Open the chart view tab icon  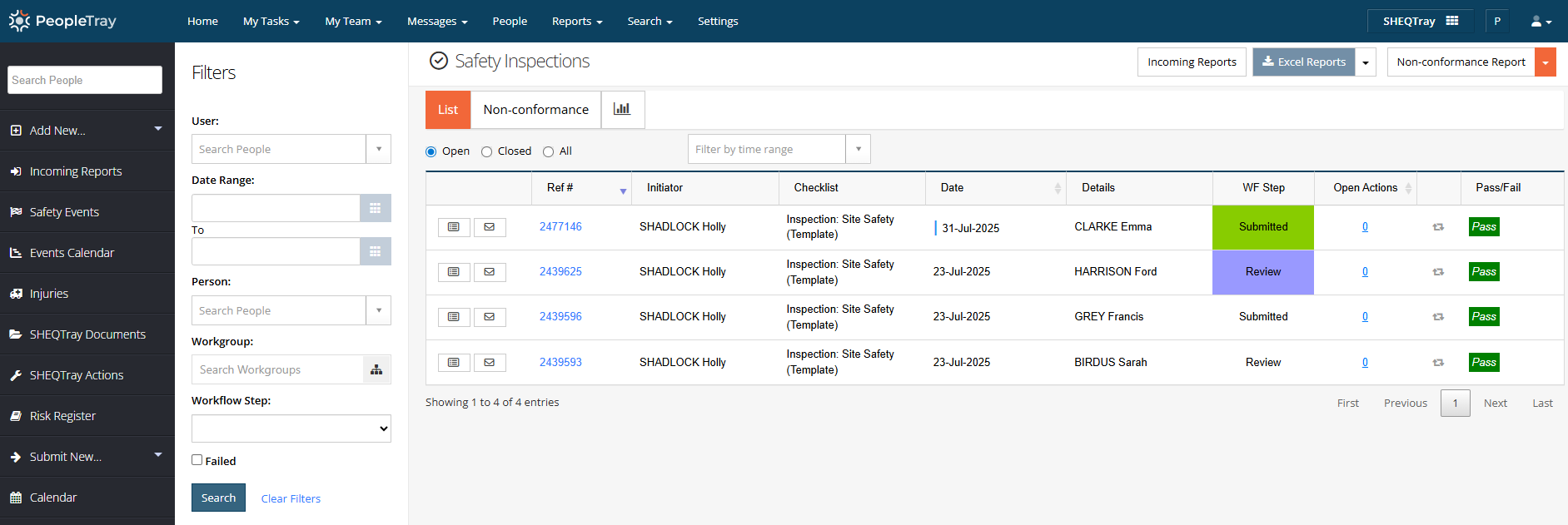pos(622,110)
